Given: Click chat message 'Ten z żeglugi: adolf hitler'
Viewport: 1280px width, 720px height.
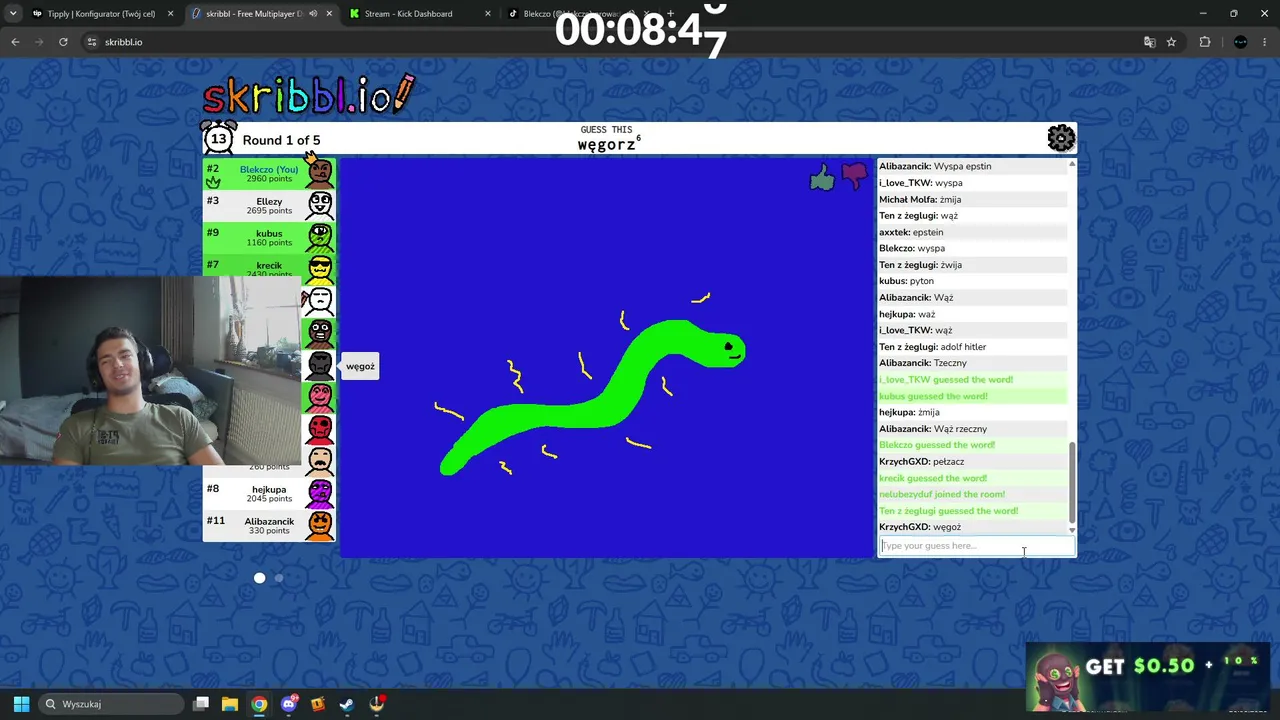Looking at the screenshot, I should 932,347.
